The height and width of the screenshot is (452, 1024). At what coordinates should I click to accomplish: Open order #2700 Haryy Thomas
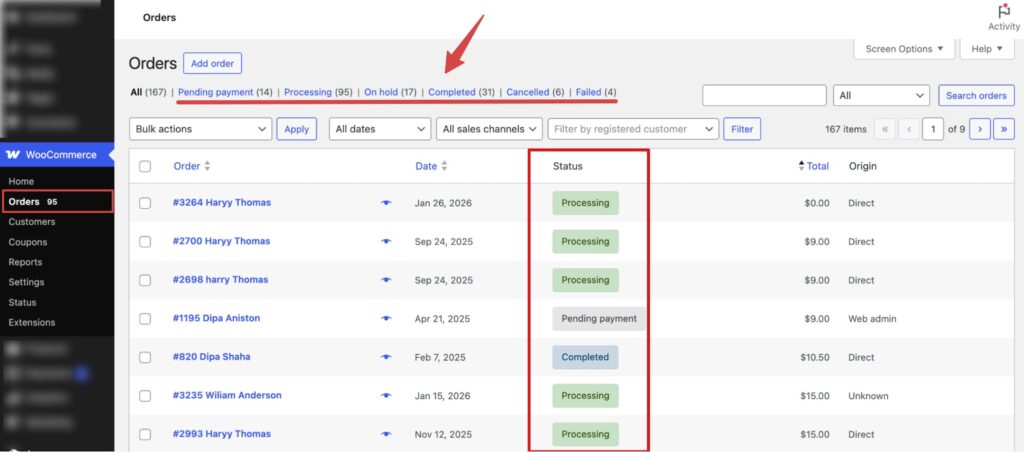click(221, 241)
